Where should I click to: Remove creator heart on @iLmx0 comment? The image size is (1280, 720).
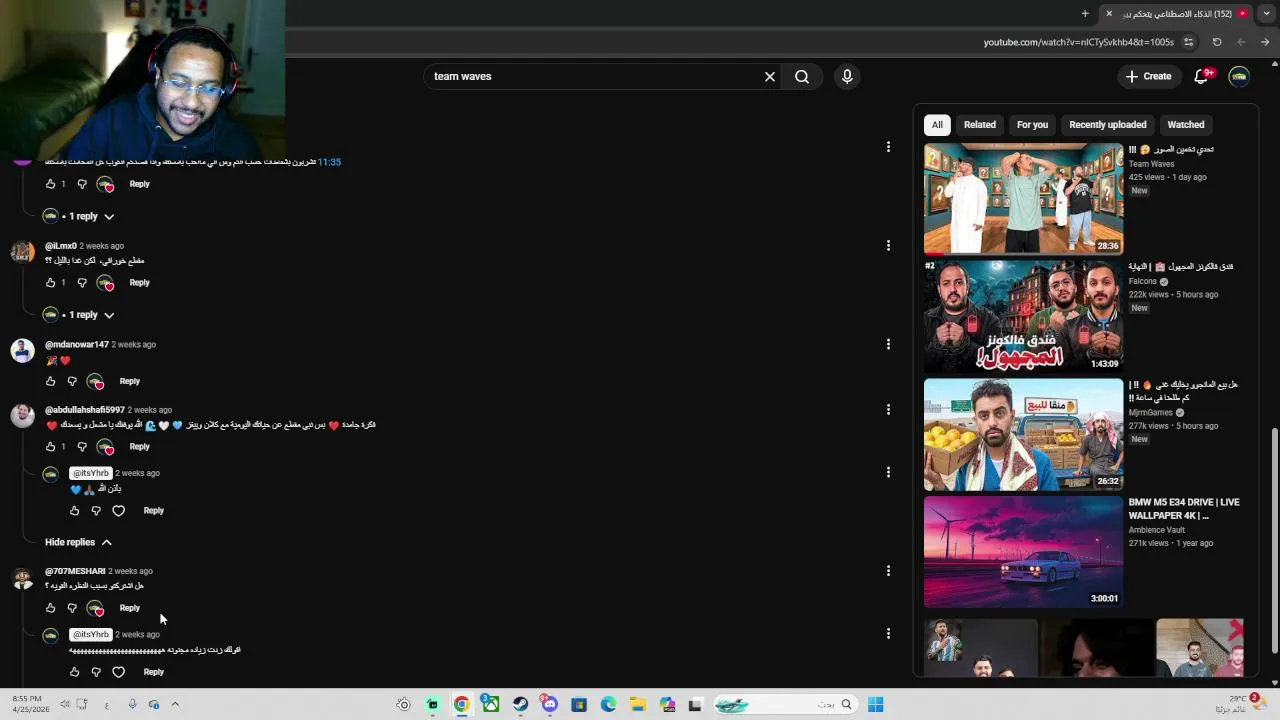coord(105,283)
